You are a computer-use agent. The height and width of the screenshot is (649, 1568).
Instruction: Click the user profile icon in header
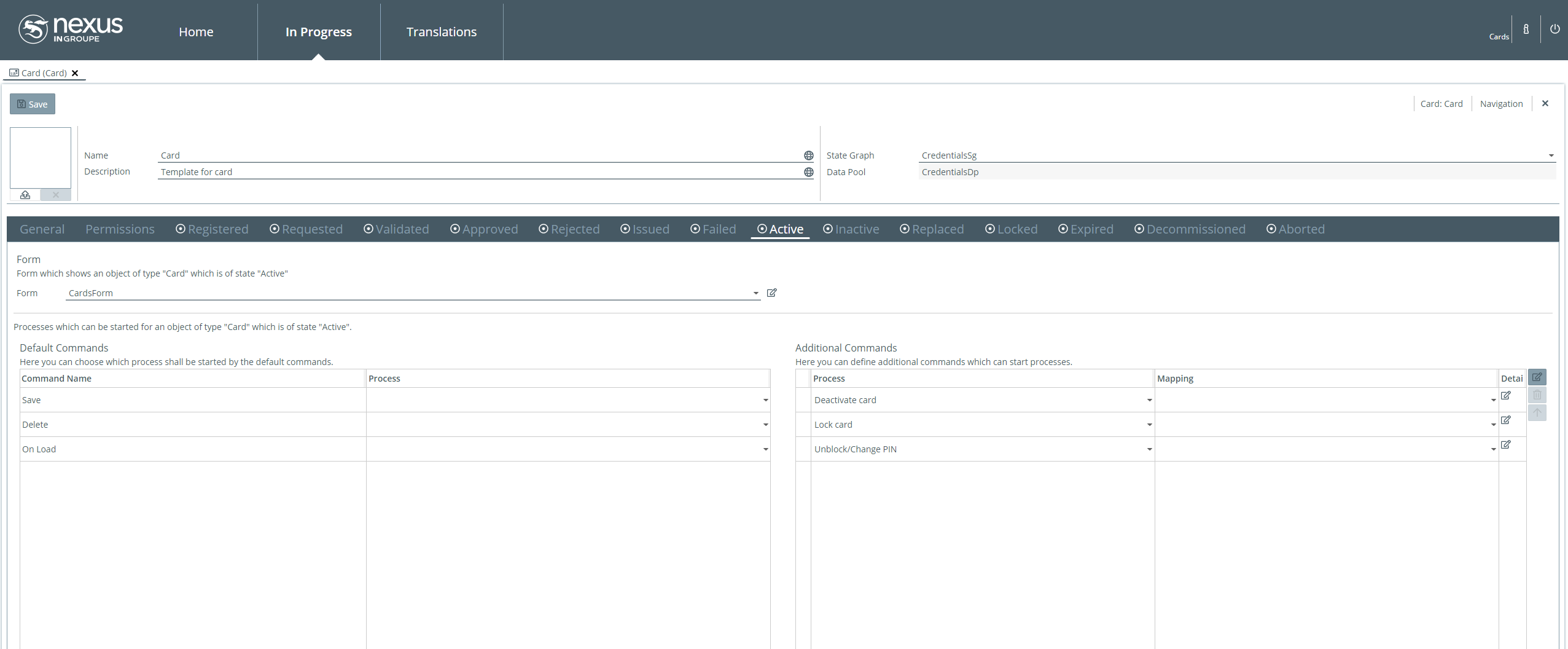(x=1526, y=29)
